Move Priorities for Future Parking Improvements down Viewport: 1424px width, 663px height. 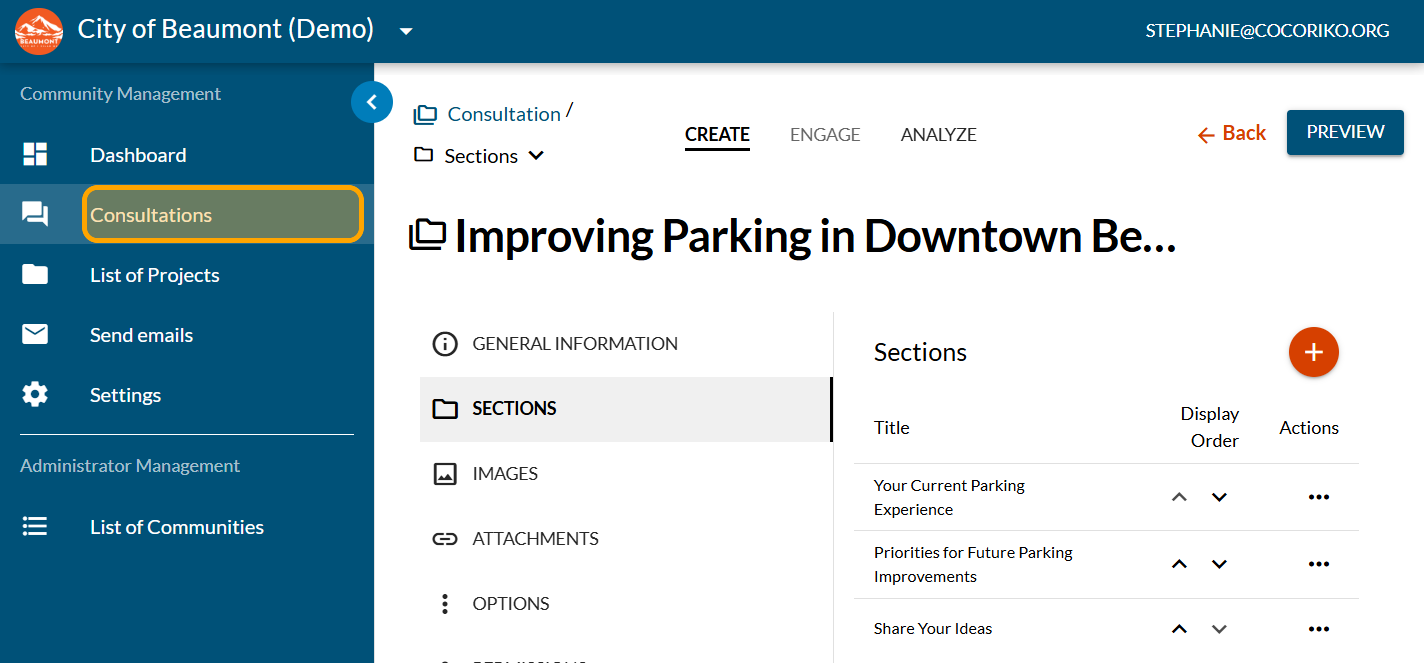pos(1219,564)
